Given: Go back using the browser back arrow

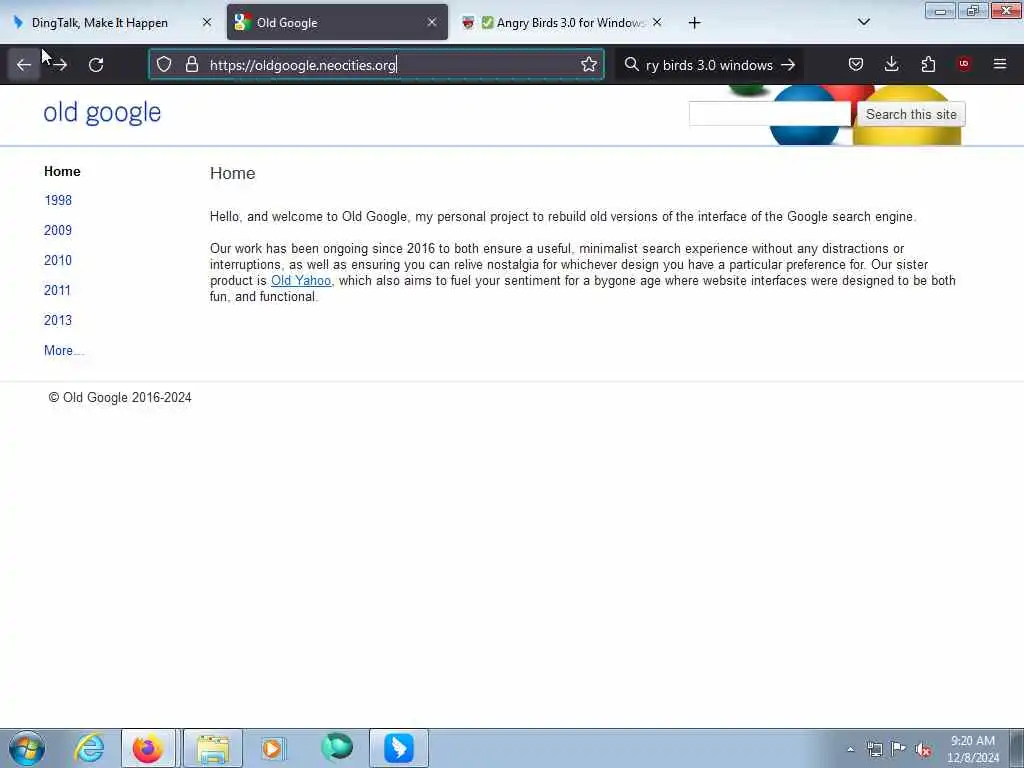Looking at the screenshot, I should (24, 65).
